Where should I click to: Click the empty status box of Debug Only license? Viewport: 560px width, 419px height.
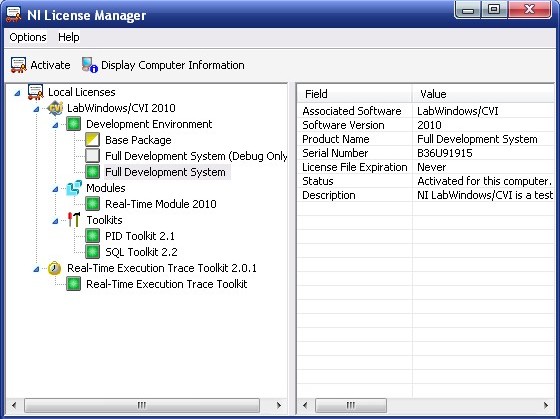[92, 156]
